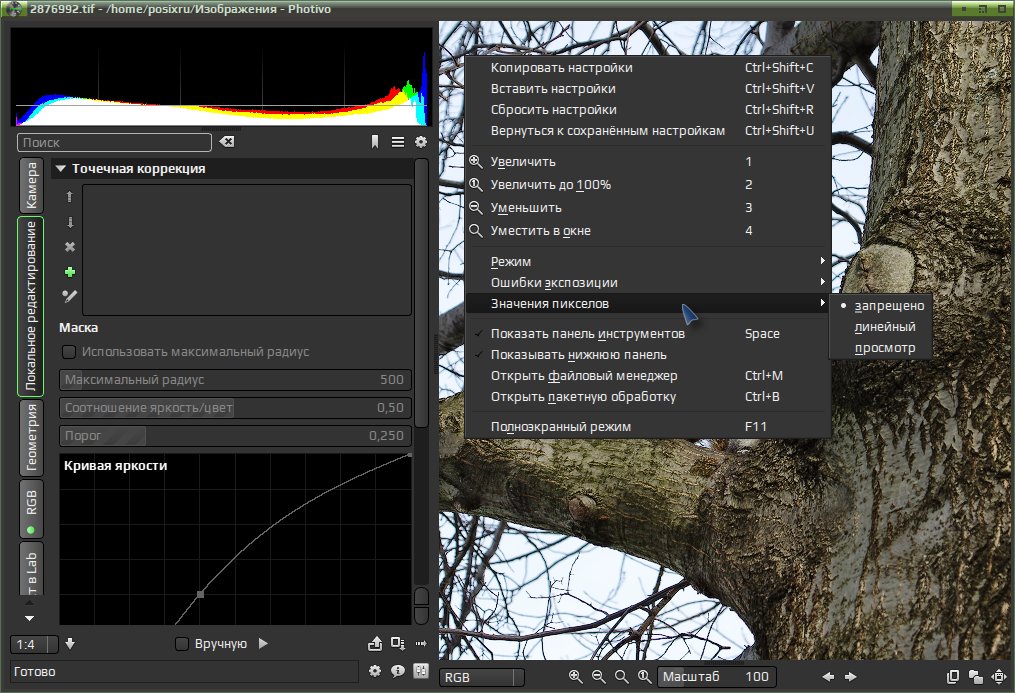This screenshot has height=693, width=1015.
Task: Click the sliders icon right of the info bubble
Action: point(421,671)
